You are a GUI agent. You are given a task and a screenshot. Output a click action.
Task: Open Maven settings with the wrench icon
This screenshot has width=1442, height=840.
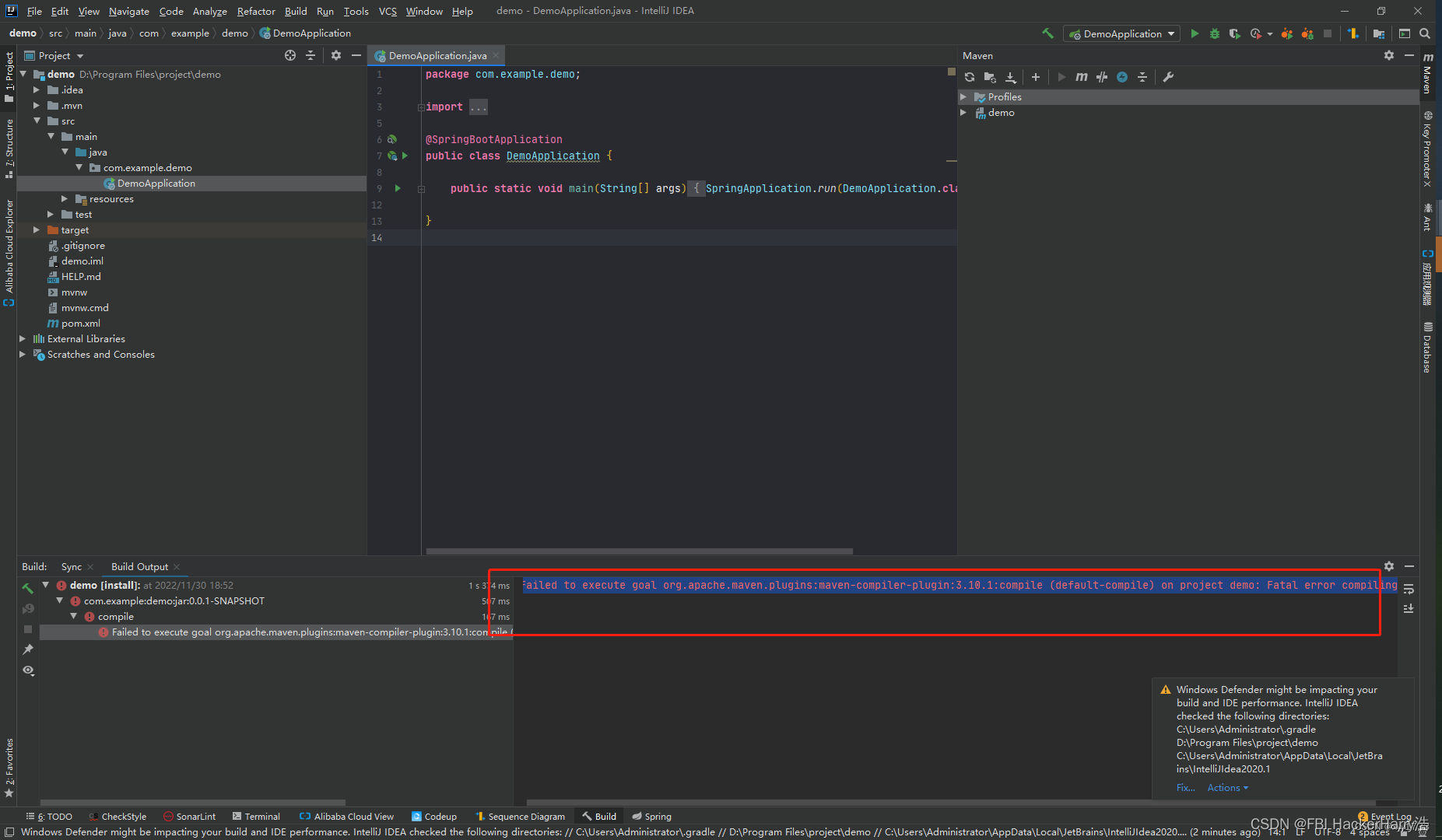(1167, 77)
